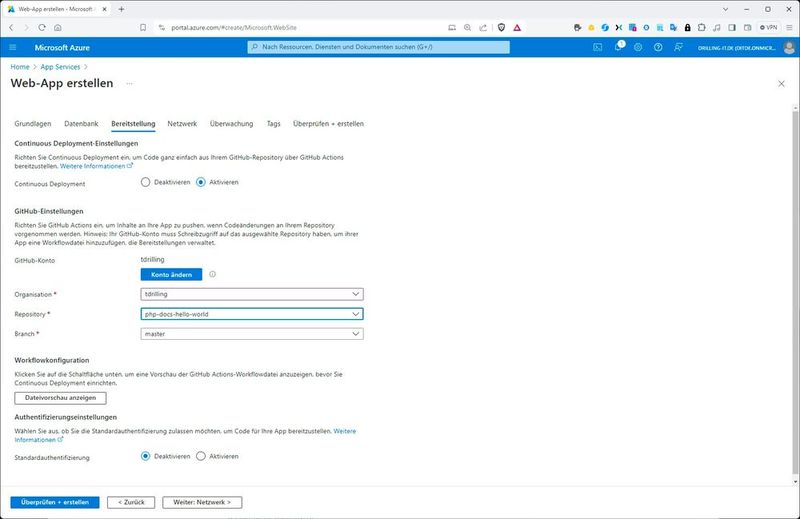Open Weitere Informationen link under Continuous Deployment
Image resolution: width=800 pixels, height=519 pixels.
pyautogui.click(x=96, y=166)
